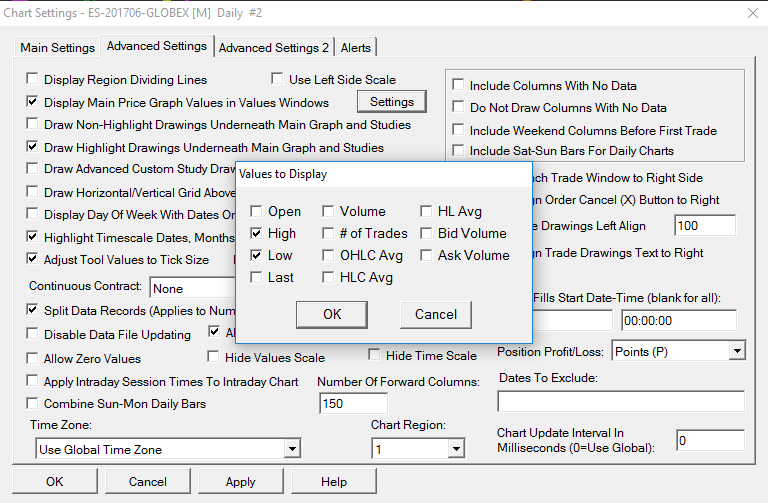Check Include Sat-Sun Bars For Daily Charts
This screenshot has height=503, width=768.
pos(458,150)
